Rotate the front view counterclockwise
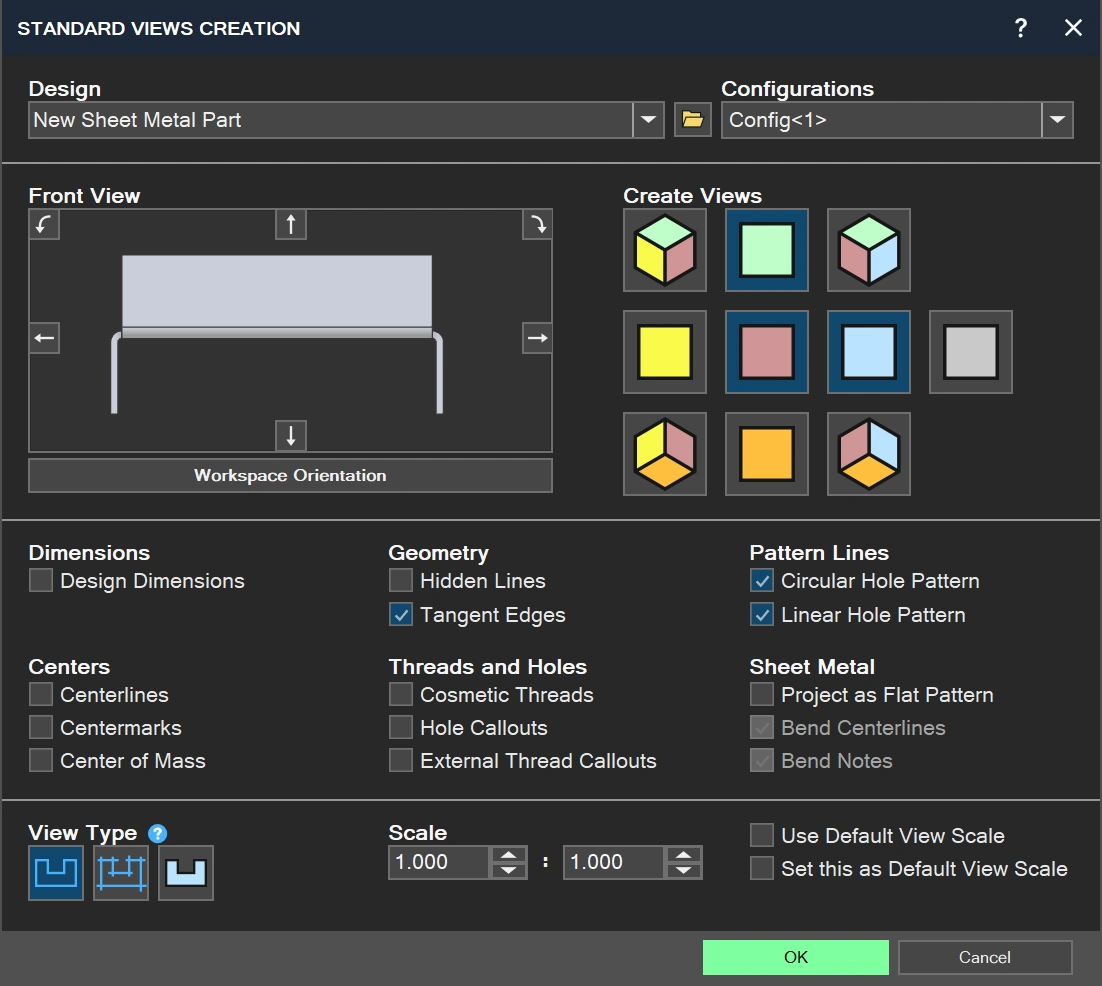The width and height of the screenshot is (1102, 986). coord(44,225)
